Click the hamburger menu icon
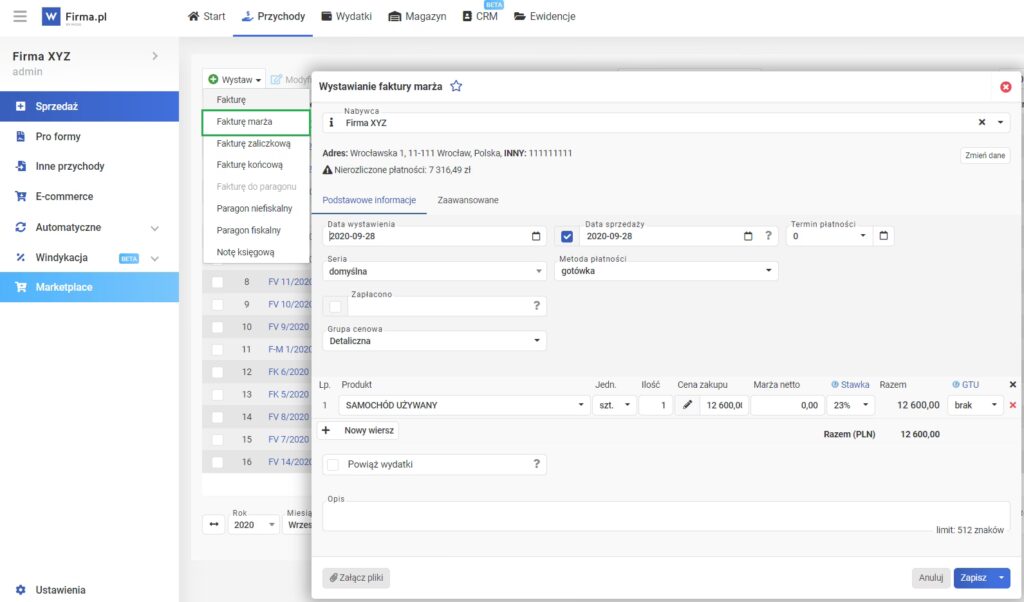The width and height of the screenshot is (1024, 602). pos(20,17)
